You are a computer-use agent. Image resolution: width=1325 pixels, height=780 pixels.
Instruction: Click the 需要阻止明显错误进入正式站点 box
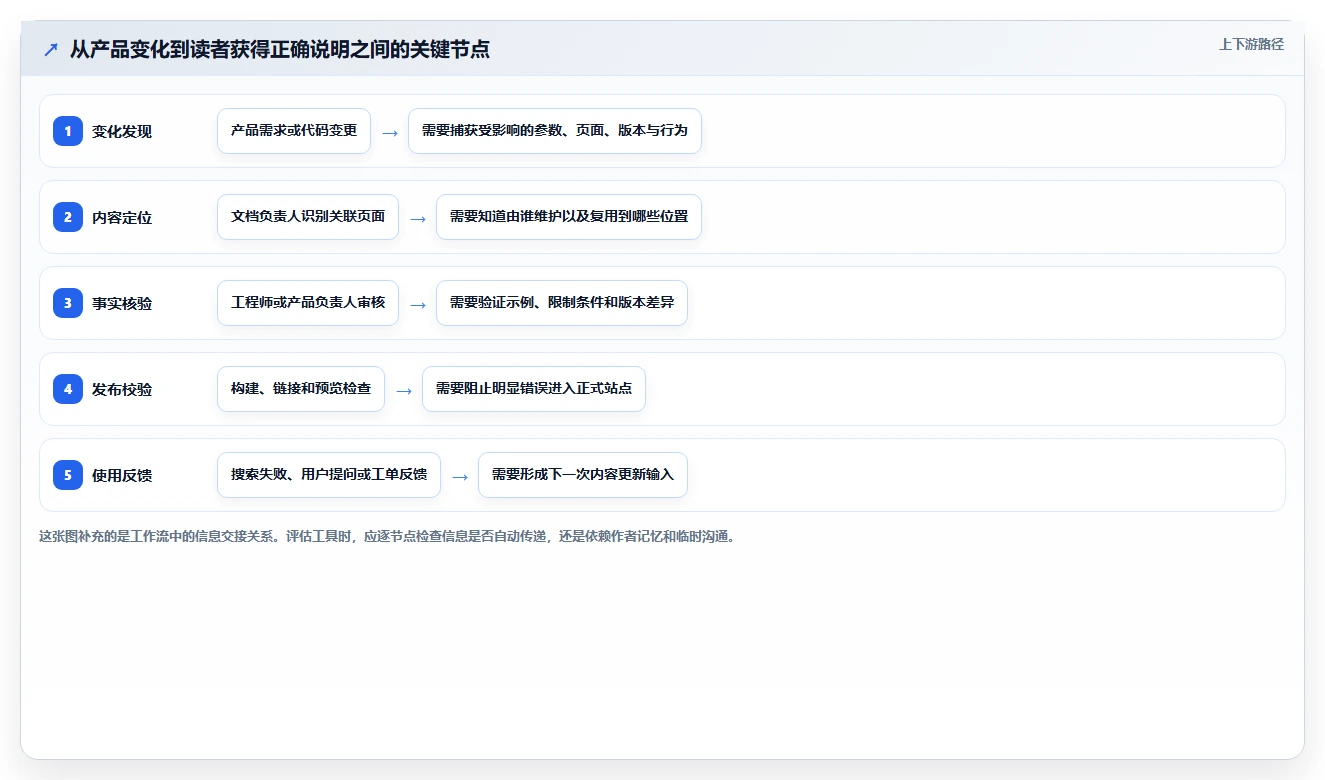coord(534,389)
